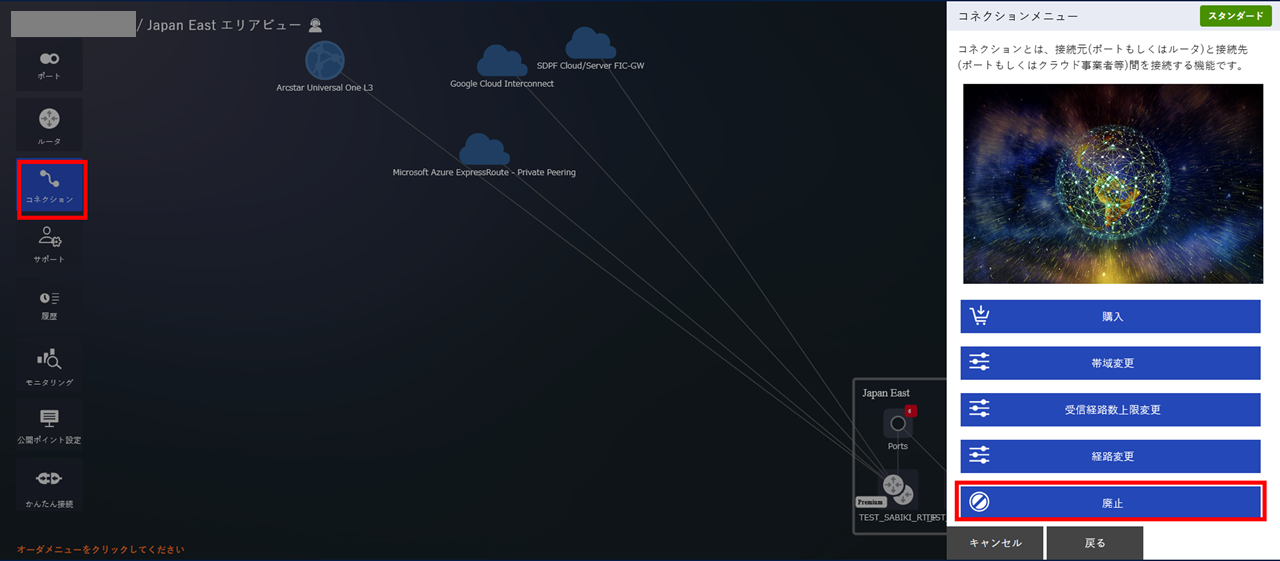Open the ルータ (Router) sidebar menu
The width and height of the screenshot is (1280, 561).
point(49,125)
